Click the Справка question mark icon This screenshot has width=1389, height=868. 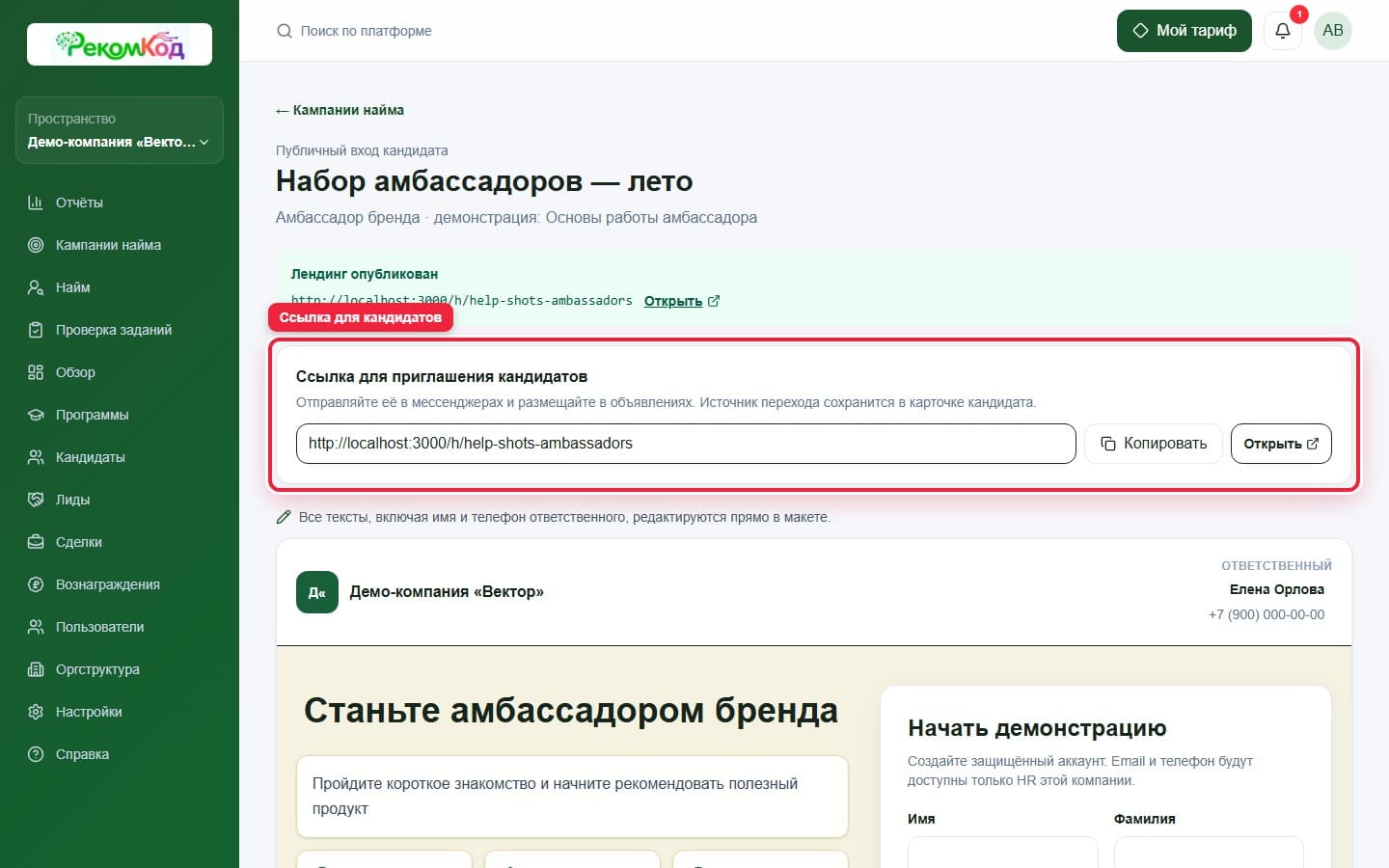point(36,754)
